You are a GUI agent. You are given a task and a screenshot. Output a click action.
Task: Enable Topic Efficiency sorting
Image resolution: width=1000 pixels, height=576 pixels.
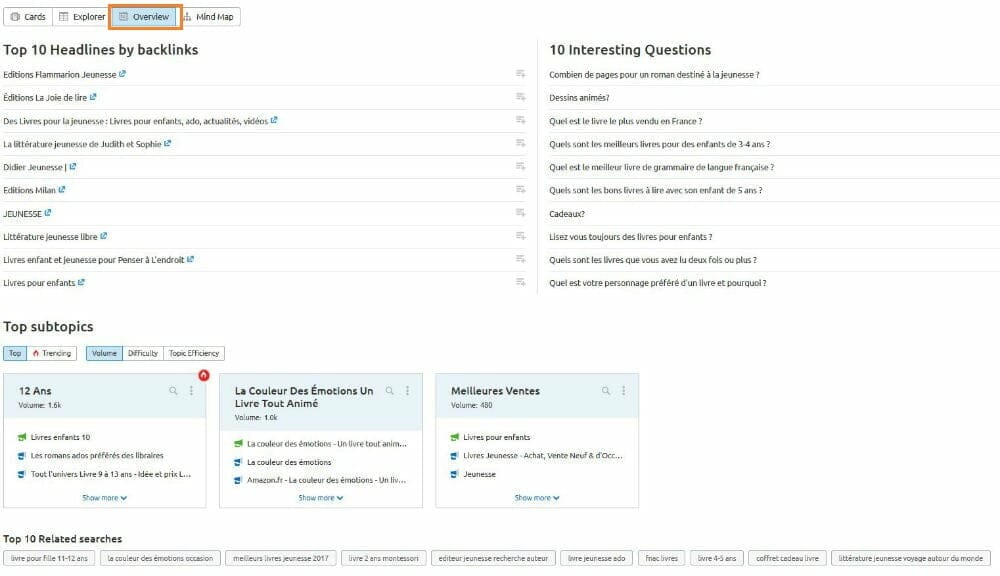193,352
